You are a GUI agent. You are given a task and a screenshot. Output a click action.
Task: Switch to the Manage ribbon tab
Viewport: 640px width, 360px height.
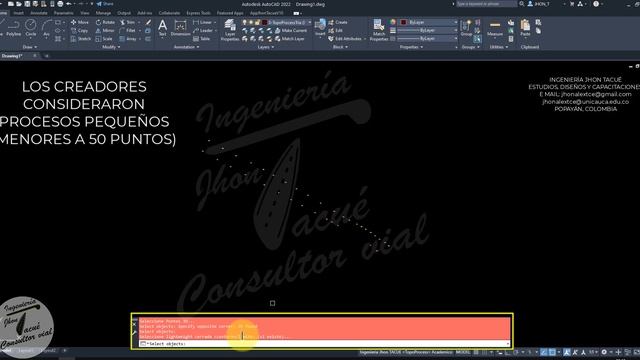click(103, 13)
